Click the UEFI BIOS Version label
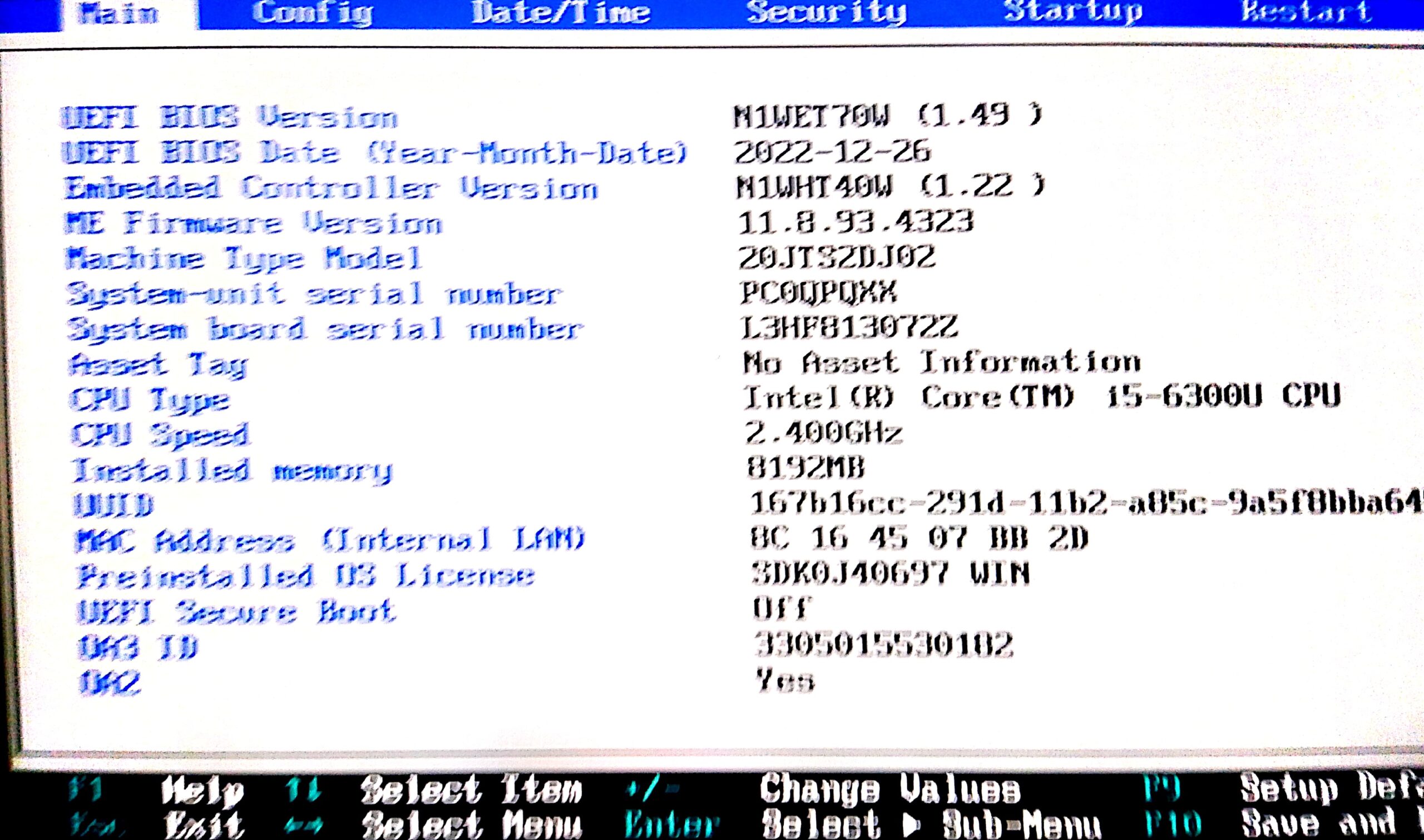Viewport: 1424px width, 840px height. pos(229,117)
